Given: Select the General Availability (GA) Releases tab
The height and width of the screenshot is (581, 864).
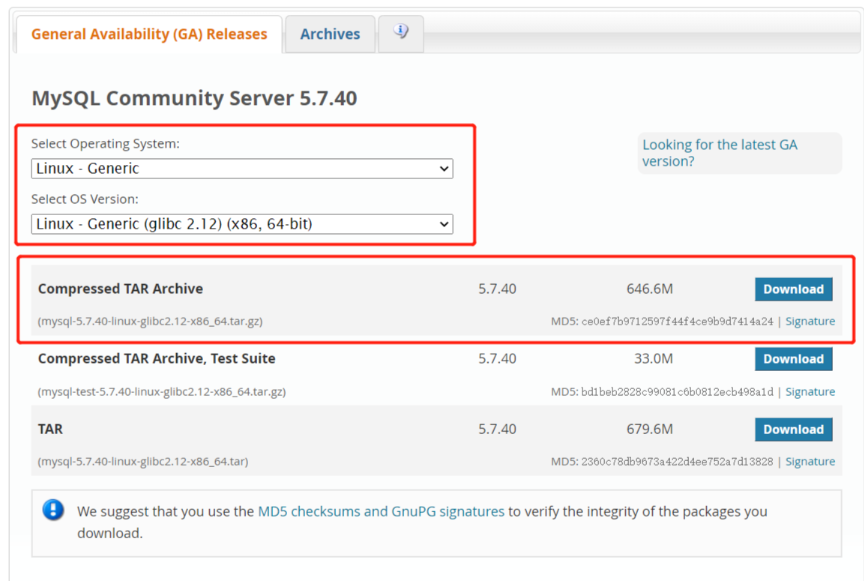Looking at the screenshot, I should point(149,34).
